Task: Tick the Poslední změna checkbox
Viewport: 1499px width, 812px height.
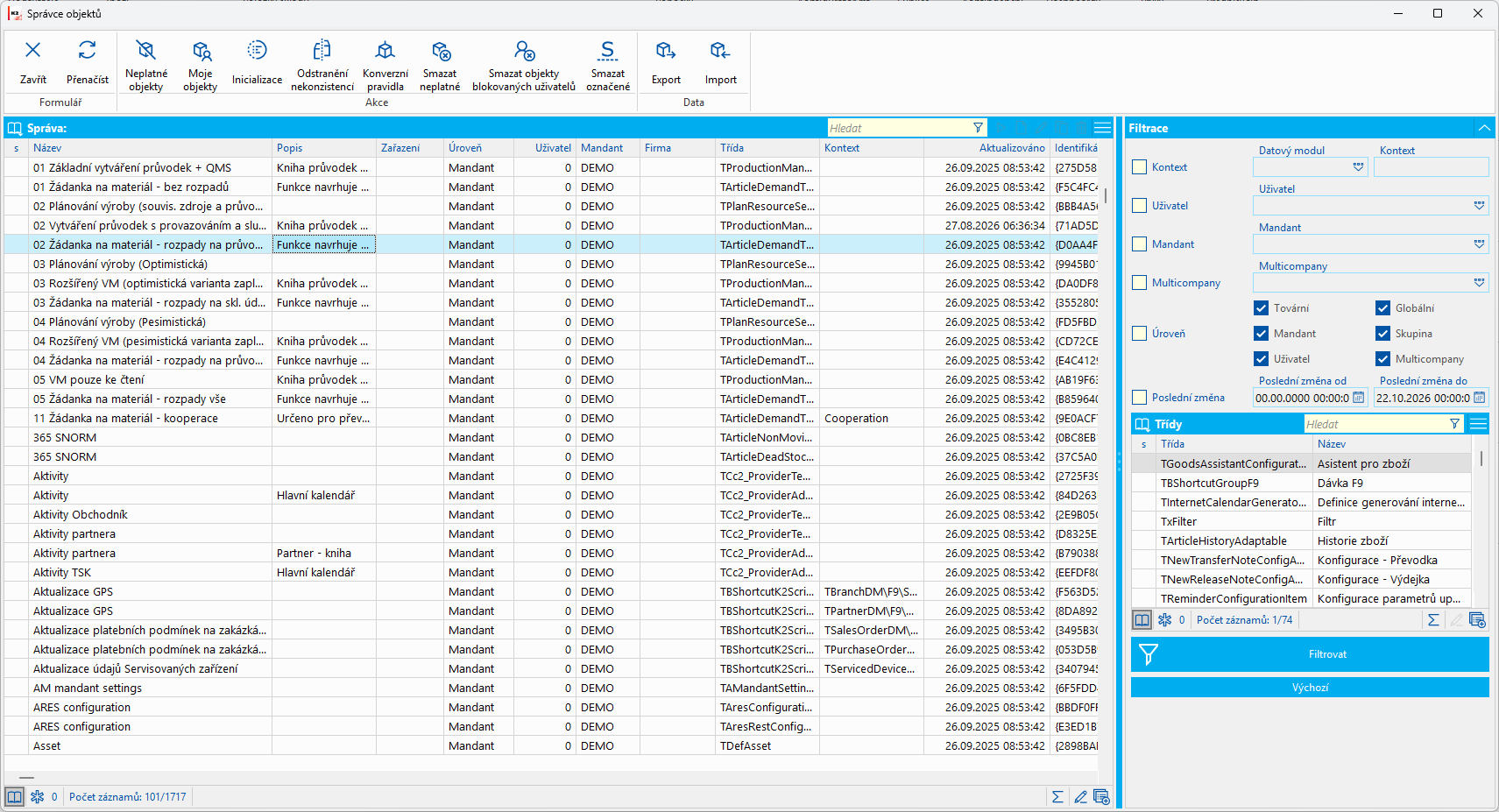Action: (x=1139, y=397)
